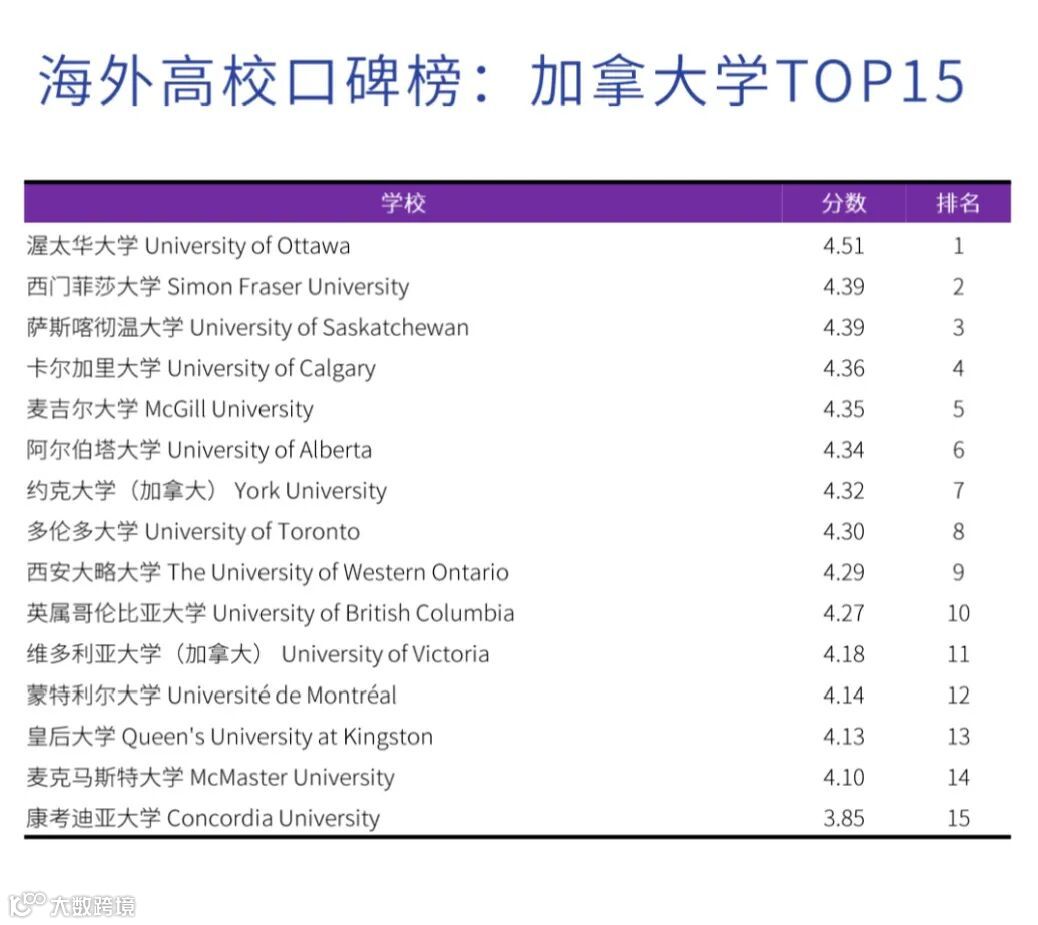Click the score 4.14
Viewport: 1038px width, 925px height.
pyautogui.click(x=844, y=695)
